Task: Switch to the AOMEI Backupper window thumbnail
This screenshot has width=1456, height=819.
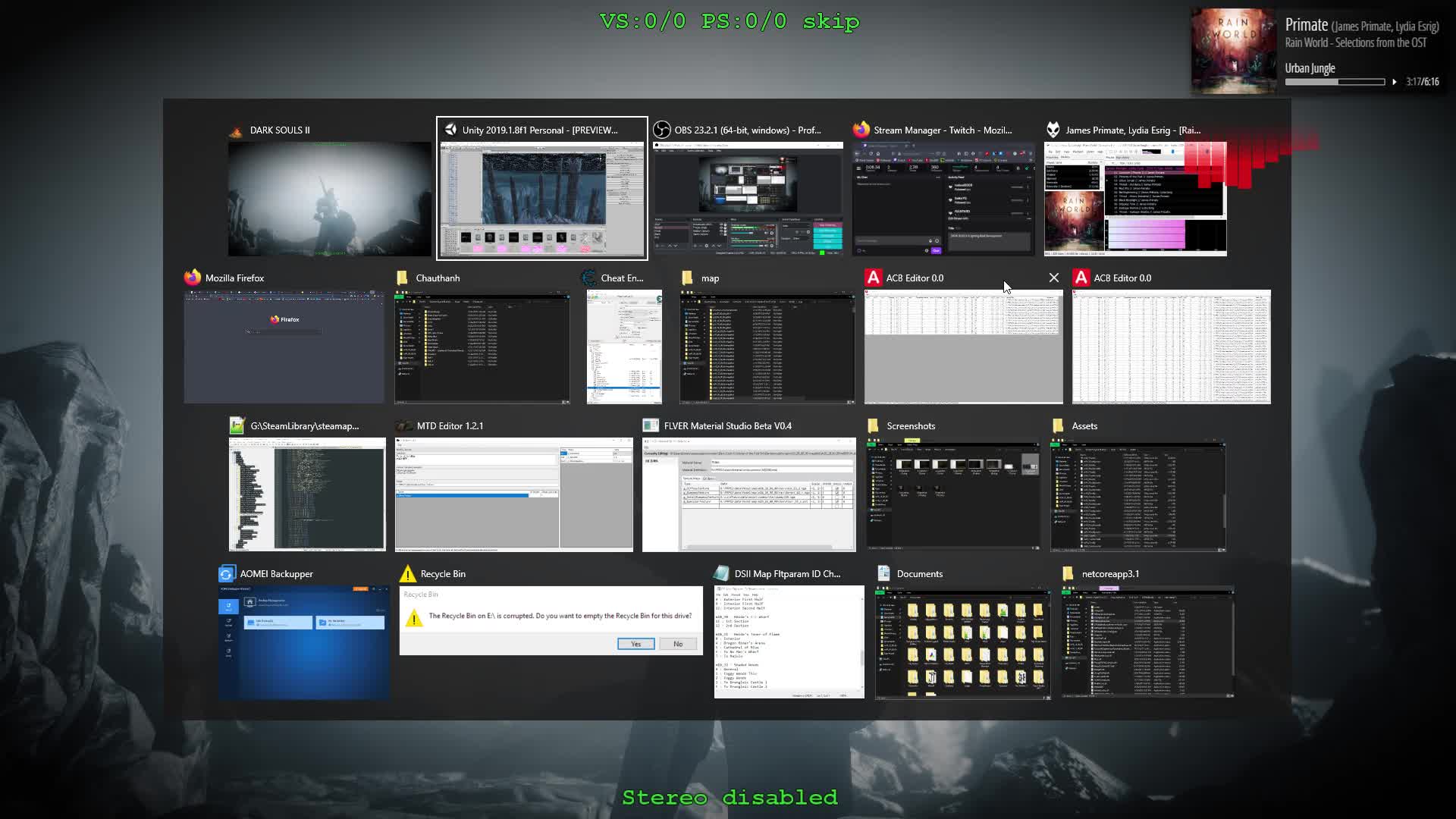Action: [304, 642]
